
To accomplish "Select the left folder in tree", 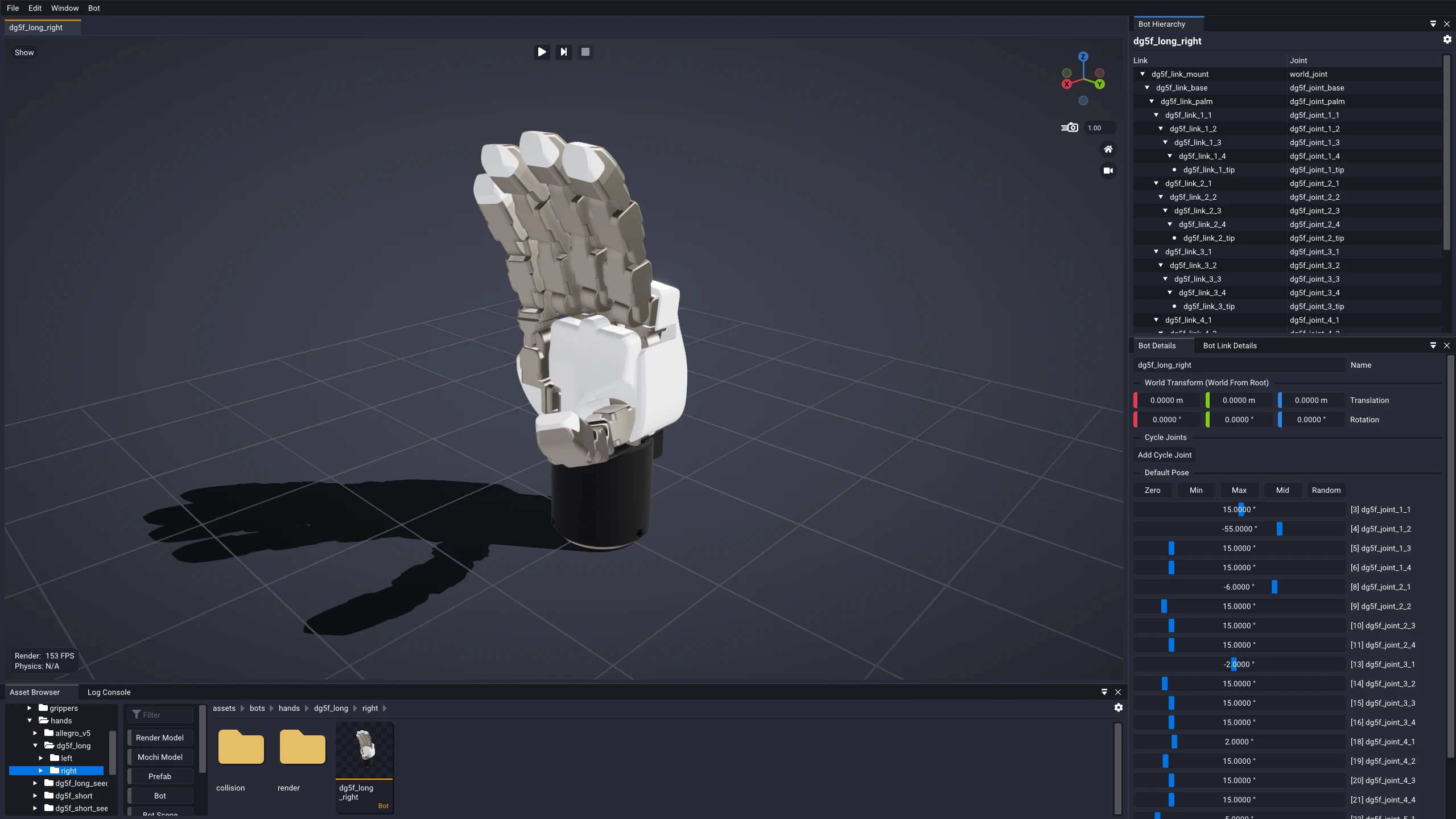I will point(67,758).
